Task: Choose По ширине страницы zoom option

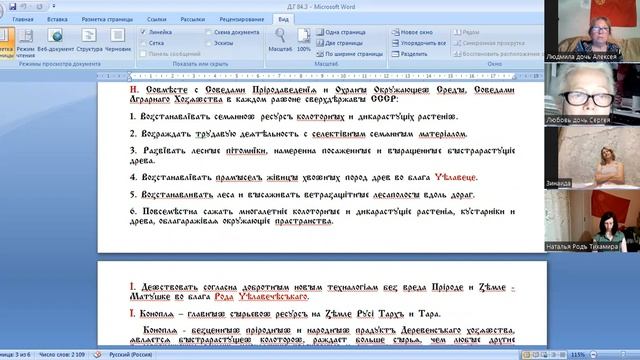Action: click(x=350, y=54)
